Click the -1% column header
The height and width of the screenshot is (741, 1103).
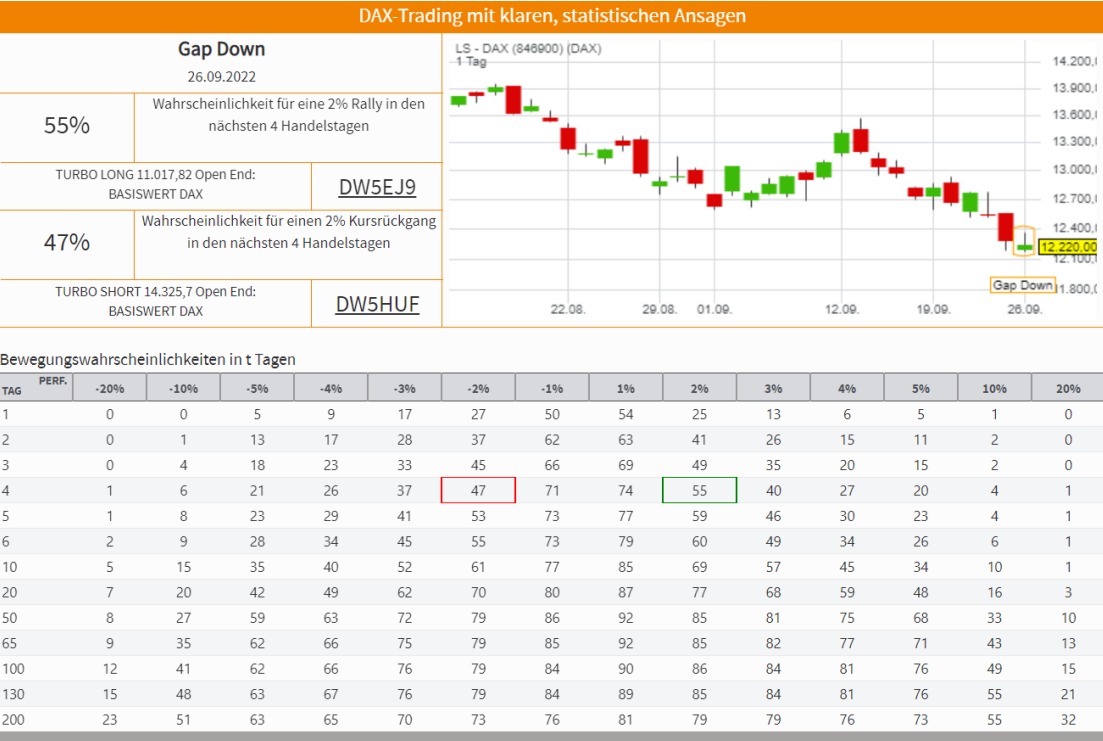coord(552,388)
